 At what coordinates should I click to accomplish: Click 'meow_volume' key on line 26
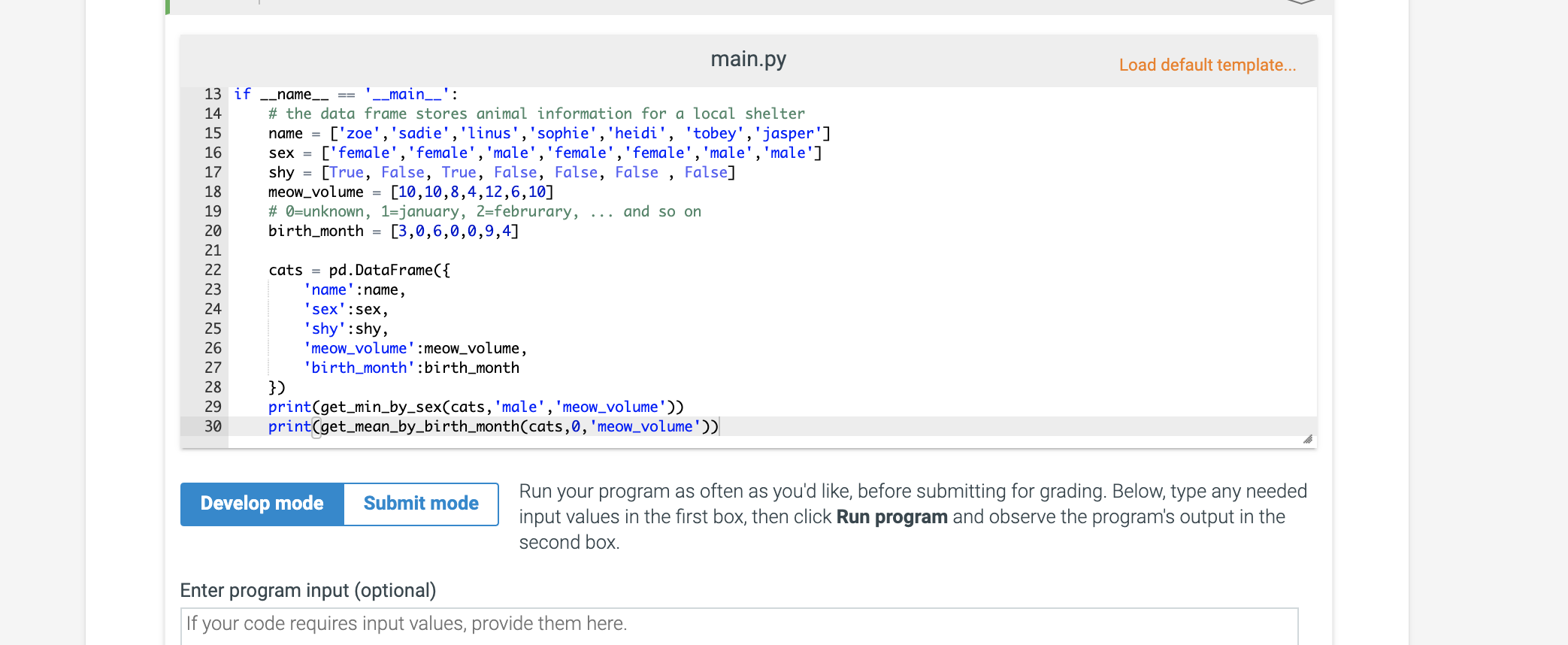359,348
